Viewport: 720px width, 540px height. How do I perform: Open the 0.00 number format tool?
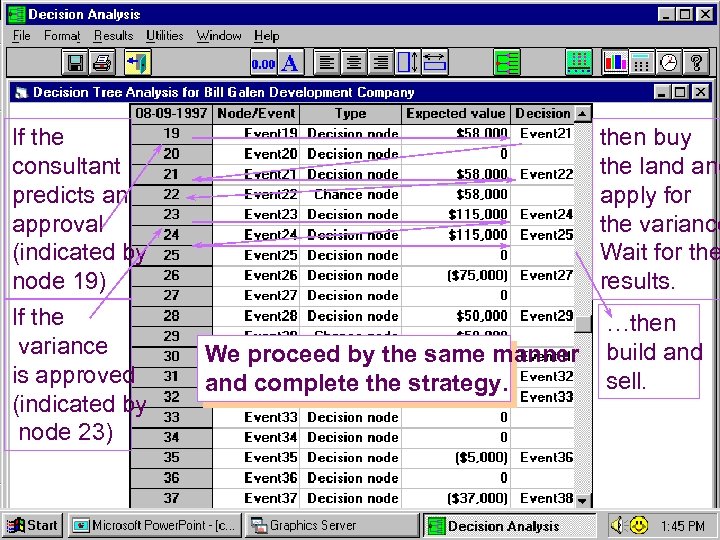(x=264, y=62)
